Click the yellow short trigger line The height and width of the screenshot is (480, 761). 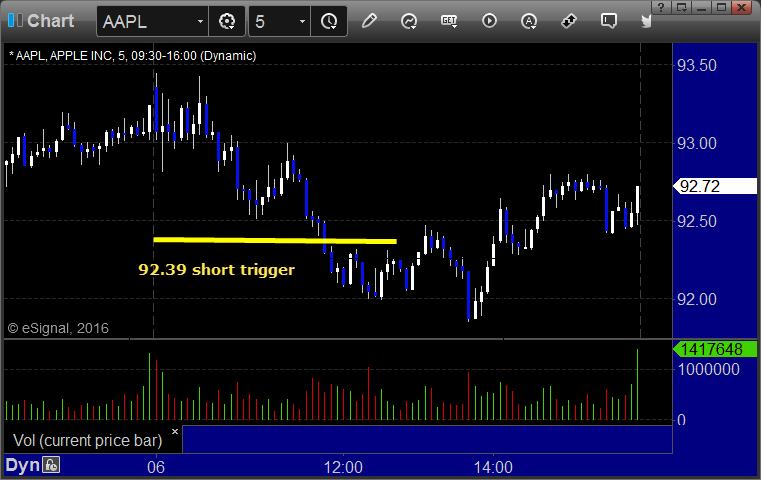coord(275,240)
